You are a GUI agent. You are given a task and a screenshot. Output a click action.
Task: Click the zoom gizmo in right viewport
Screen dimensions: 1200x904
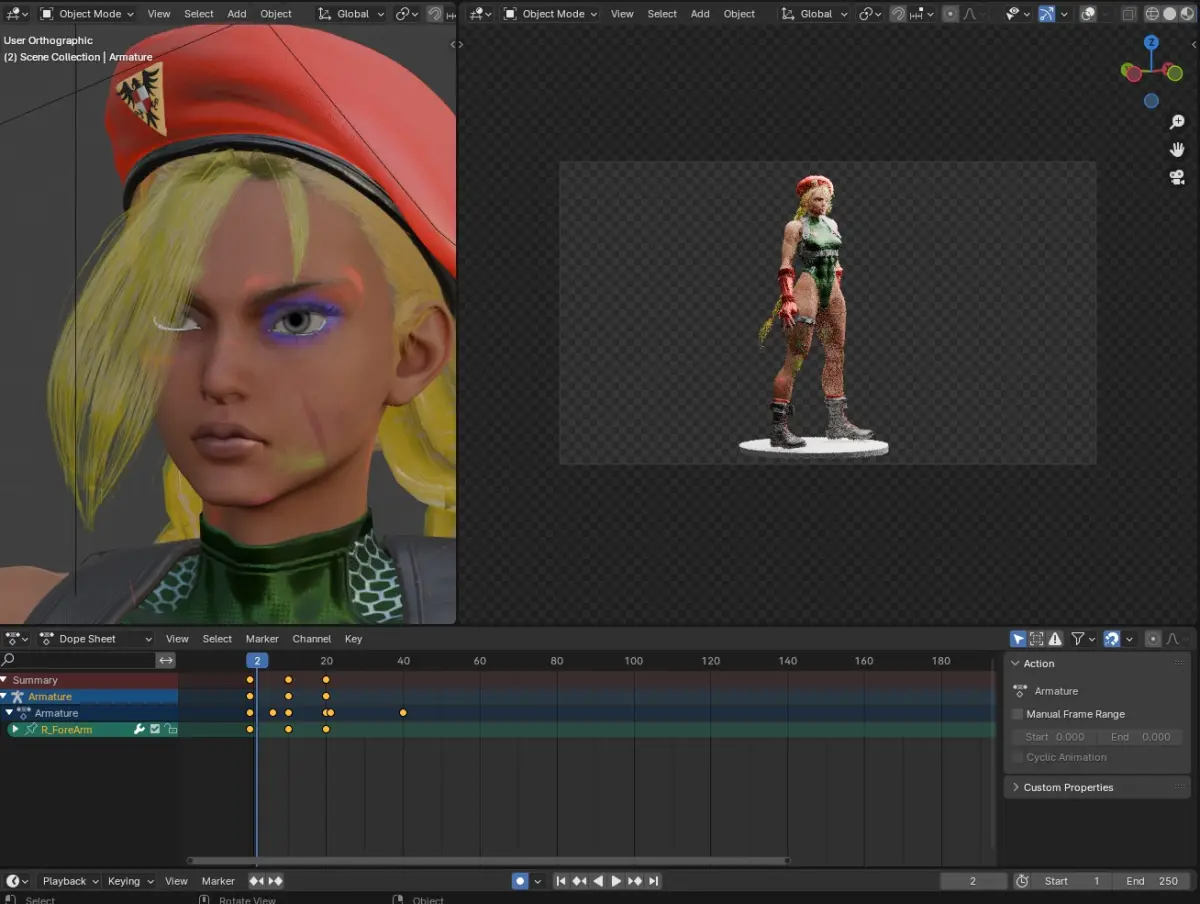[x=1177, y=123]
